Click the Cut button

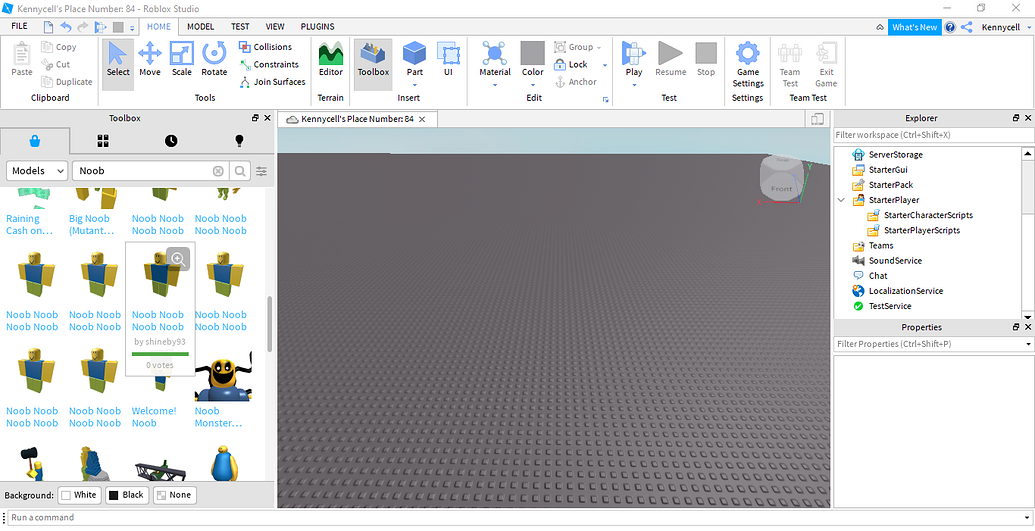[x=55, y=64]
